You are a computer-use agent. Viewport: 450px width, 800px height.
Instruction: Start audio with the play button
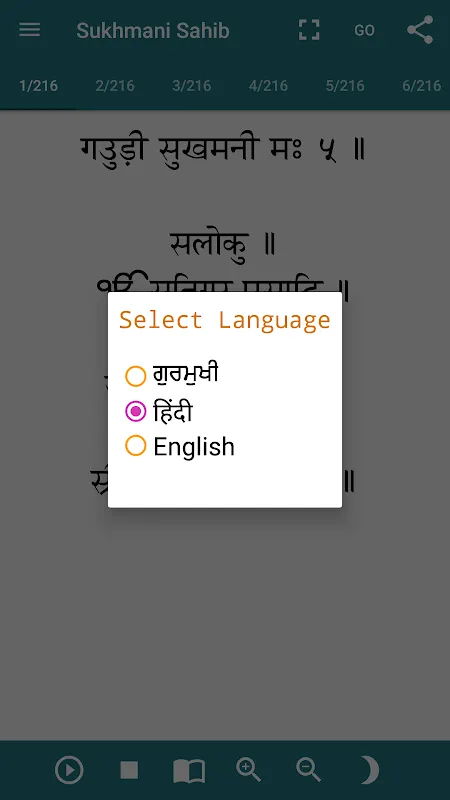click(x=69, y=770)
